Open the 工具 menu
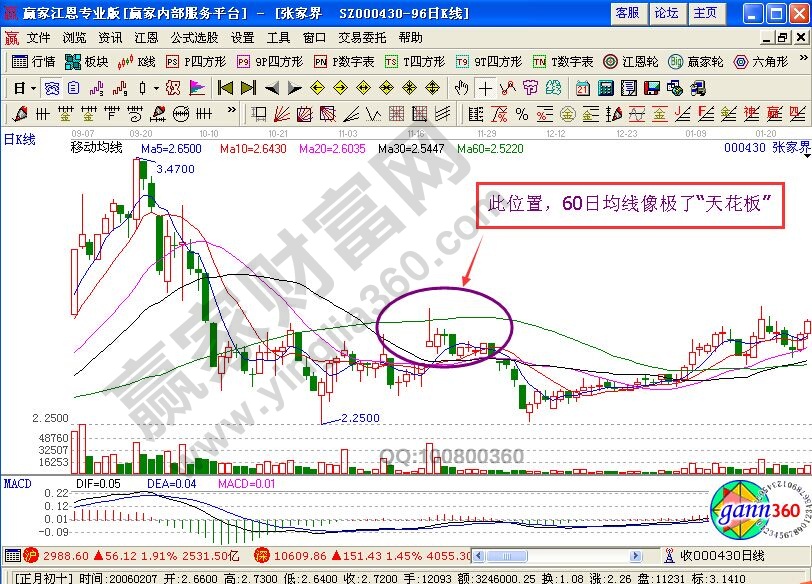The image size is (812, 584). pos(278,38)
